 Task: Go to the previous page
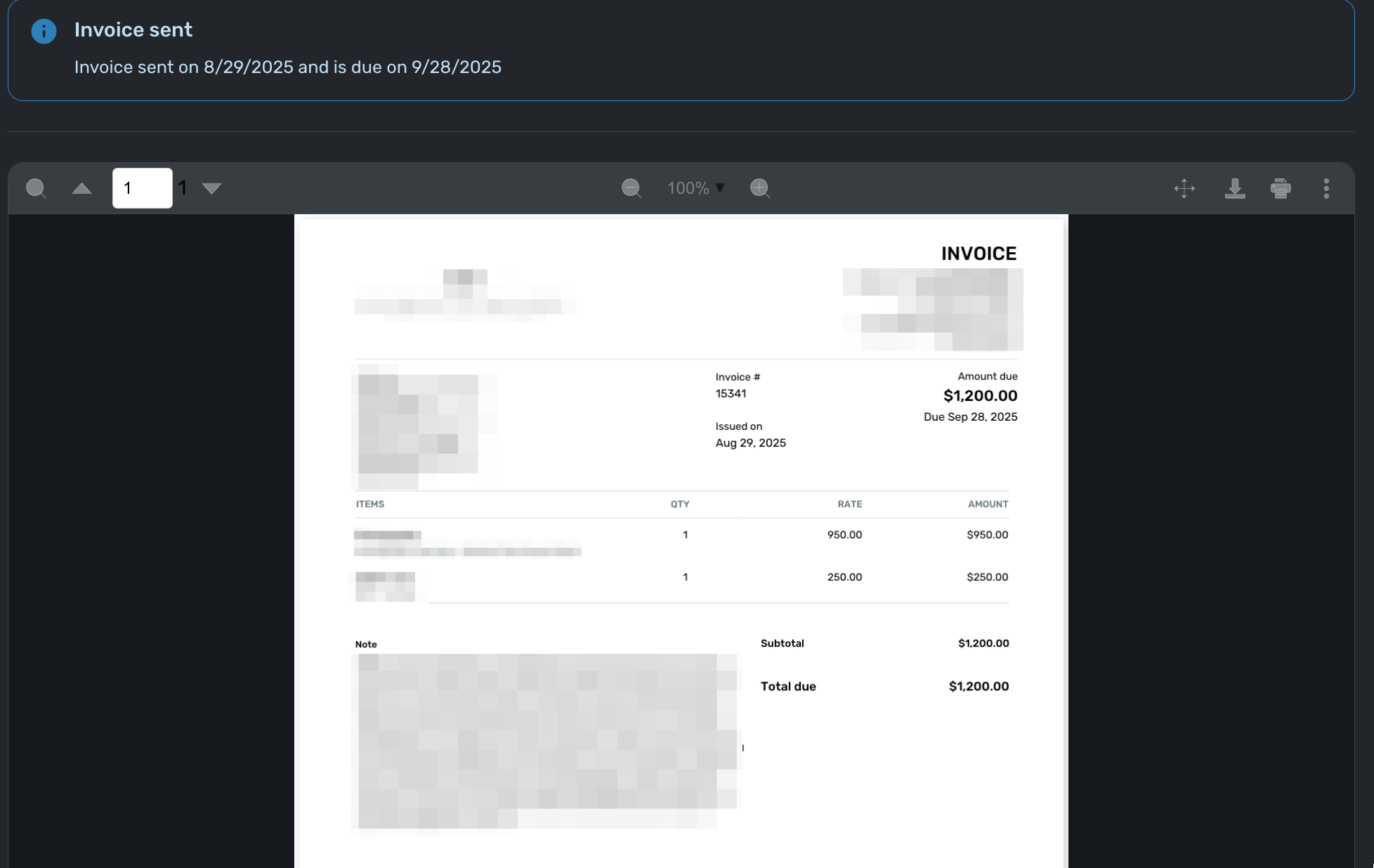tap(81, 188)
